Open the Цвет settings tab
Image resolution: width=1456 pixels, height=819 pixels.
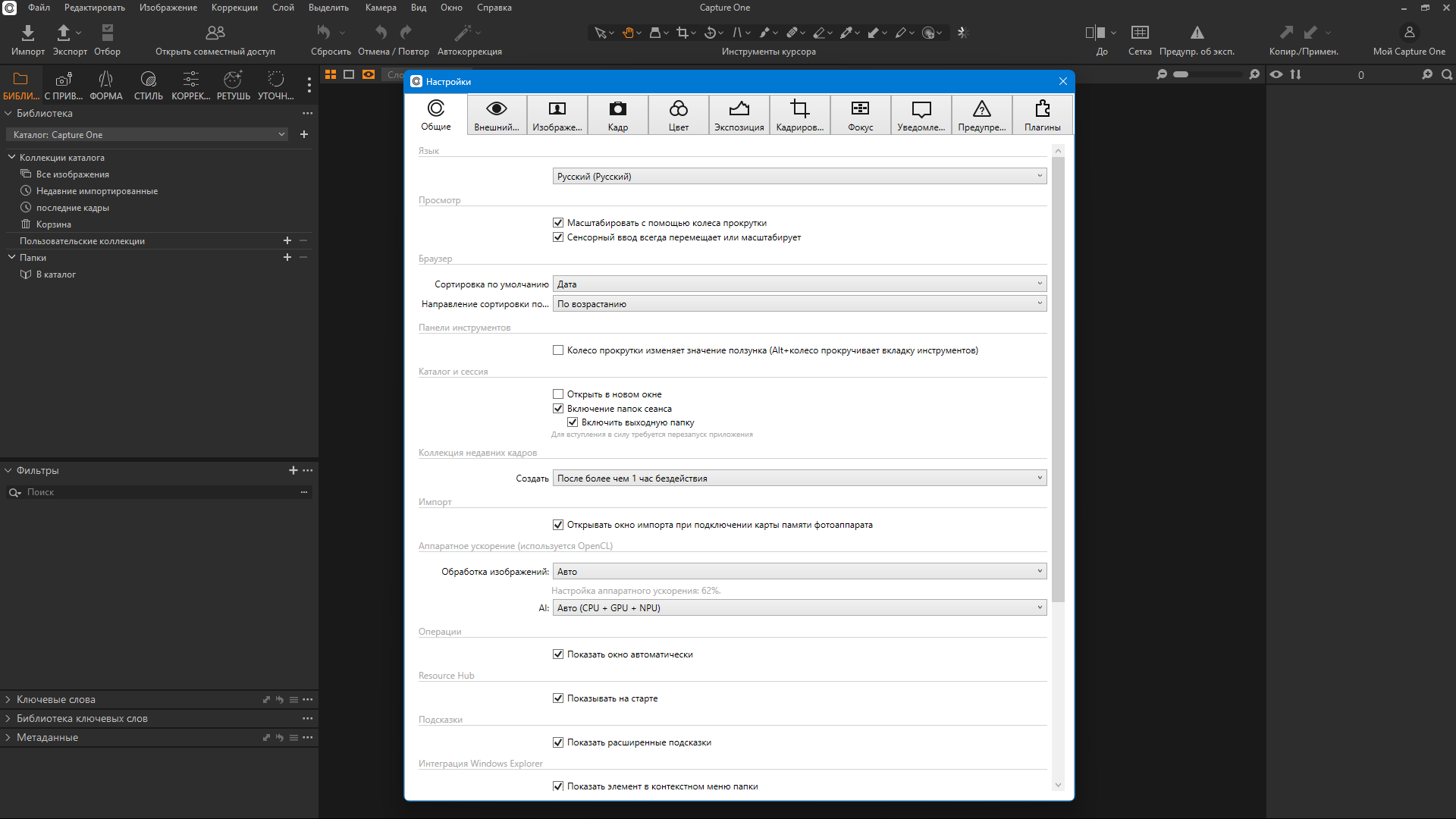tap(678, 115)
